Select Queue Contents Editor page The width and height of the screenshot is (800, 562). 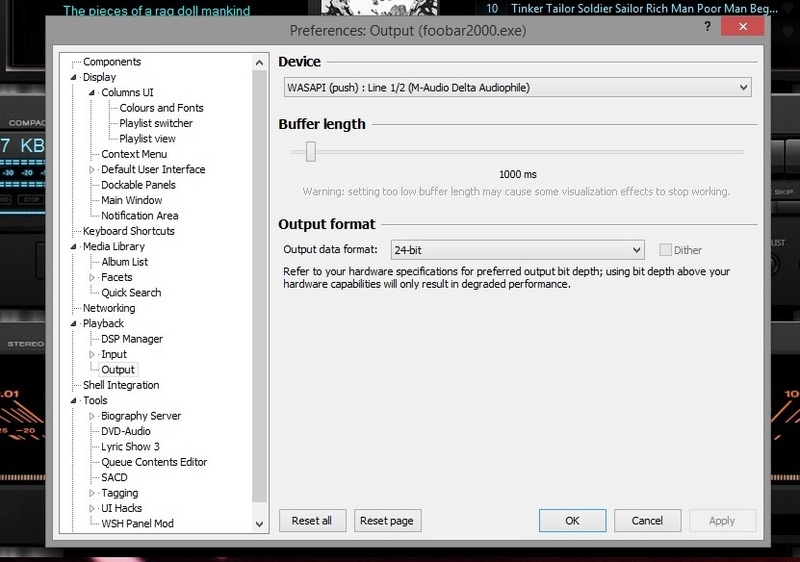pyautogui.click(x=154, y=462)
